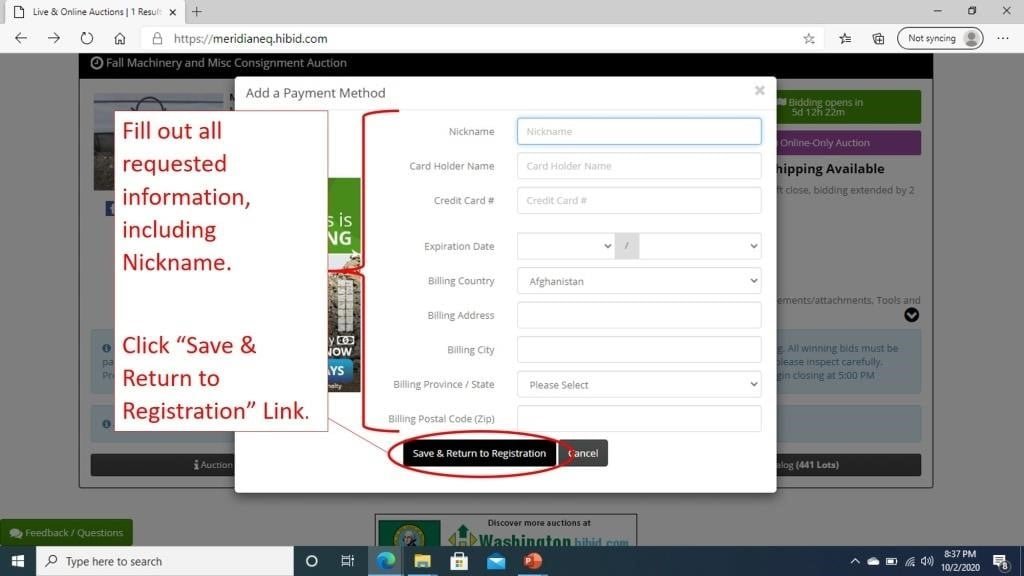Open the Collections icon in toolbar
This screenshot has width=1024, height=576.
click(x=878, y=39)
